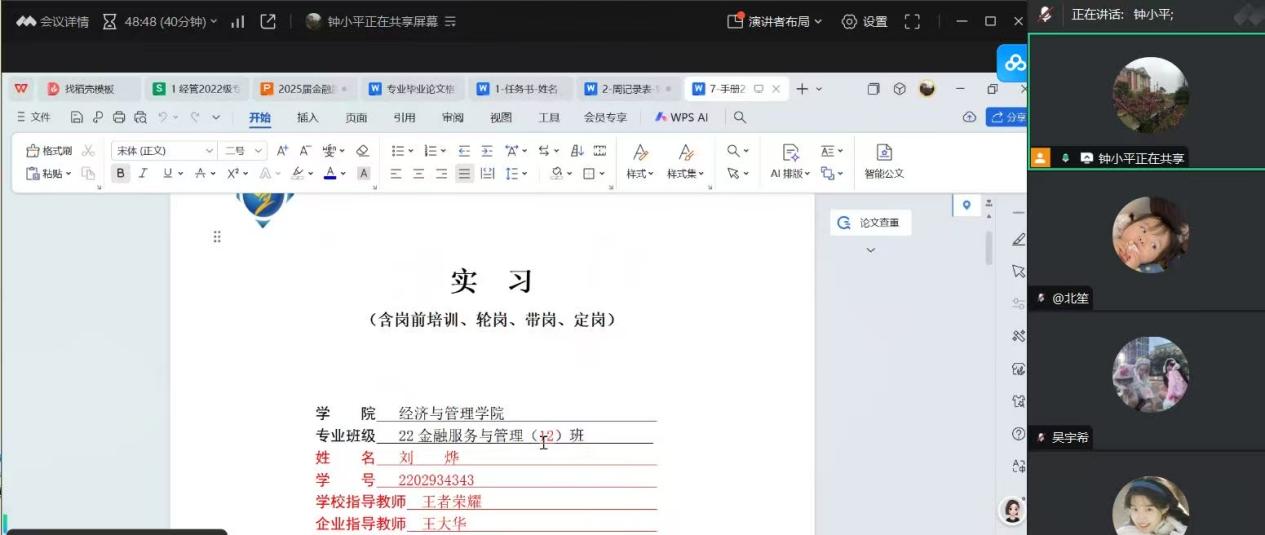Open the 审阅 ribbon tab
The width and height of the screenshot is (1265, 535).
point(453,117)
